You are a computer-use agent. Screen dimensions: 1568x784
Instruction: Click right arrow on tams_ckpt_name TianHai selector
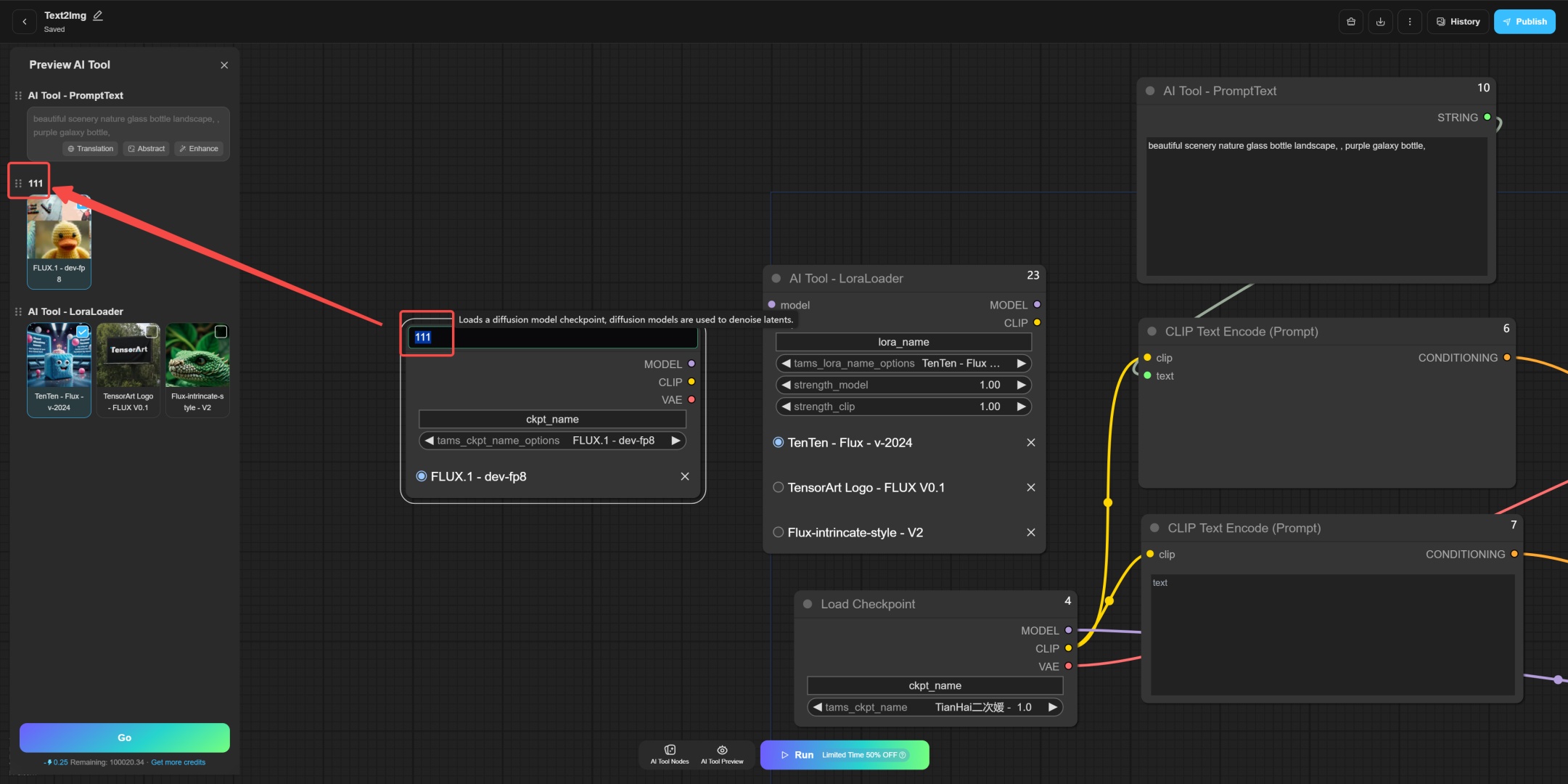pos(1052,707)
